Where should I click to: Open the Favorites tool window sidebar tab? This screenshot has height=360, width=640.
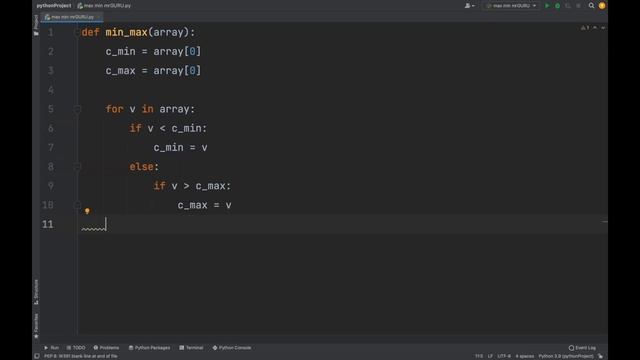(36, 326)
